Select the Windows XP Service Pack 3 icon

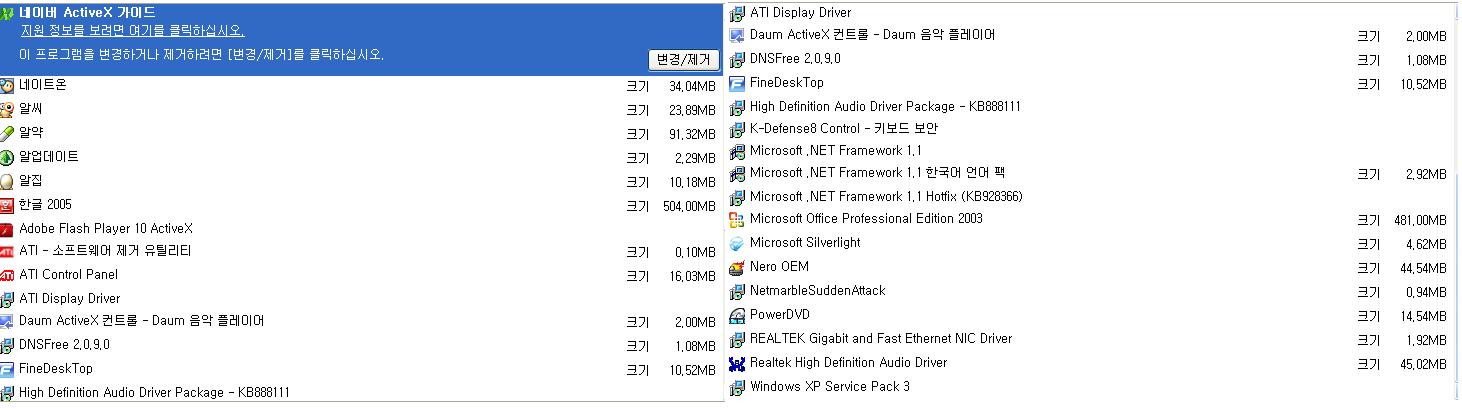(x=738, y=388)
